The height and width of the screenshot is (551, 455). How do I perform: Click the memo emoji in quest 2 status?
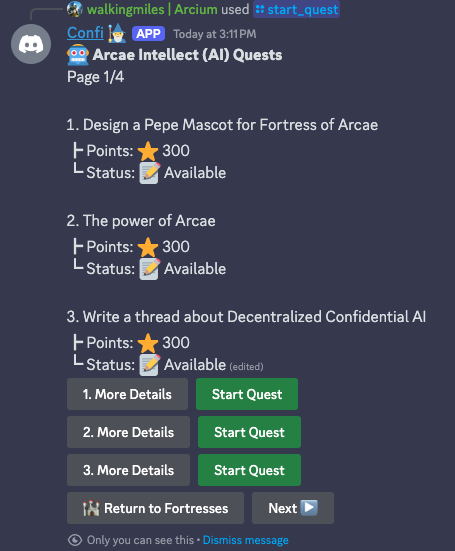coord(150,269)
